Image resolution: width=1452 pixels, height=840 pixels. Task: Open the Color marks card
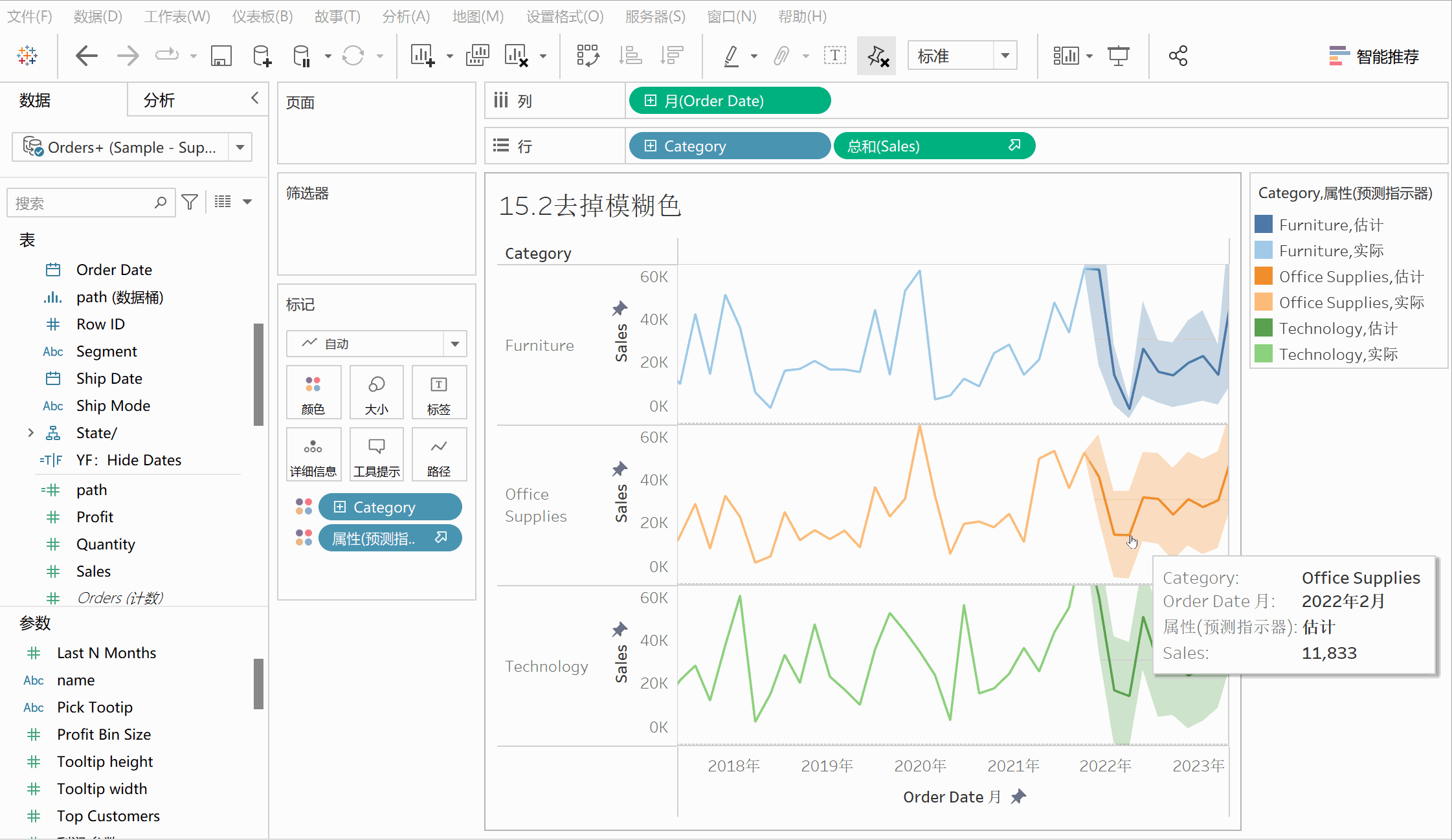(313, 393)
